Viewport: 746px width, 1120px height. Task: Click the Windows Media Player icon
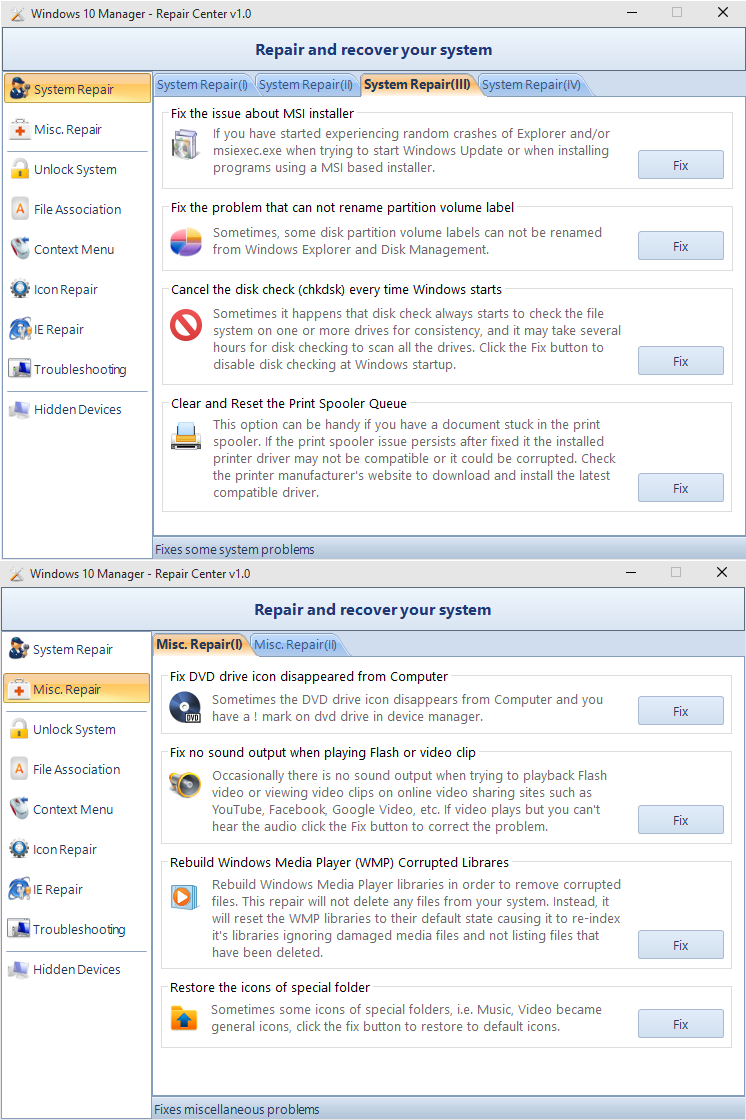pos(184,896)
